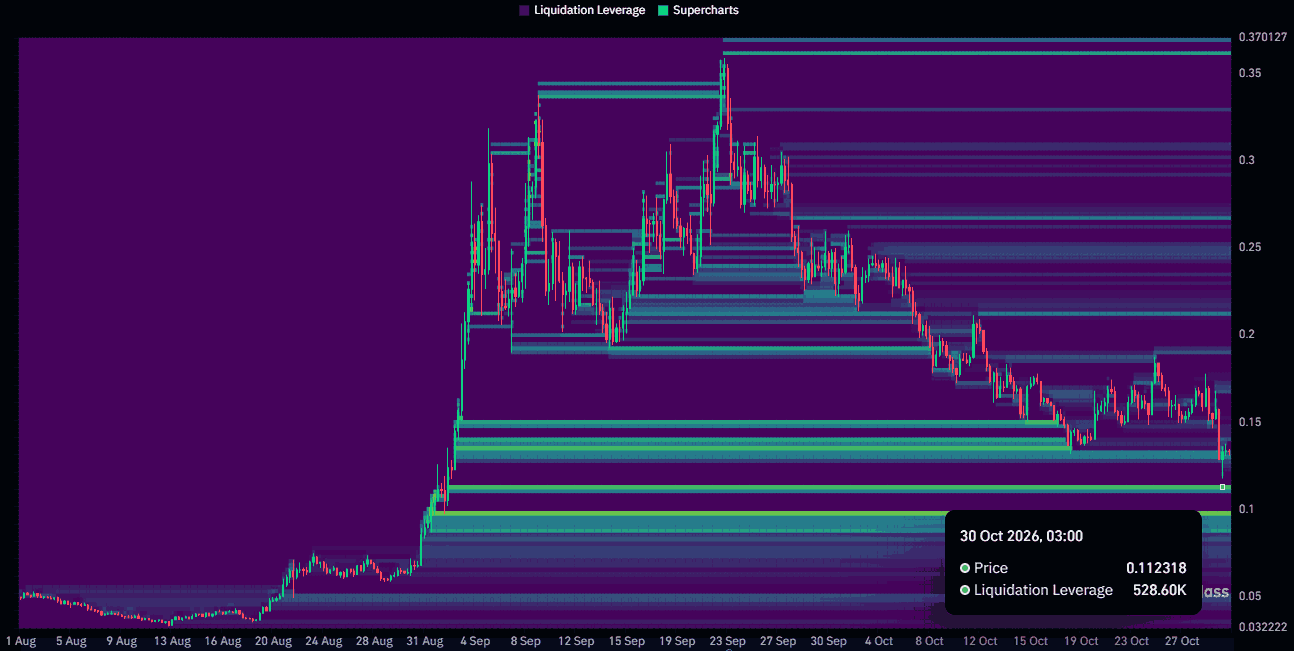Click the 4 Oct date axis label
This screenshot has width=1294, height=651.
click(879, 641)
